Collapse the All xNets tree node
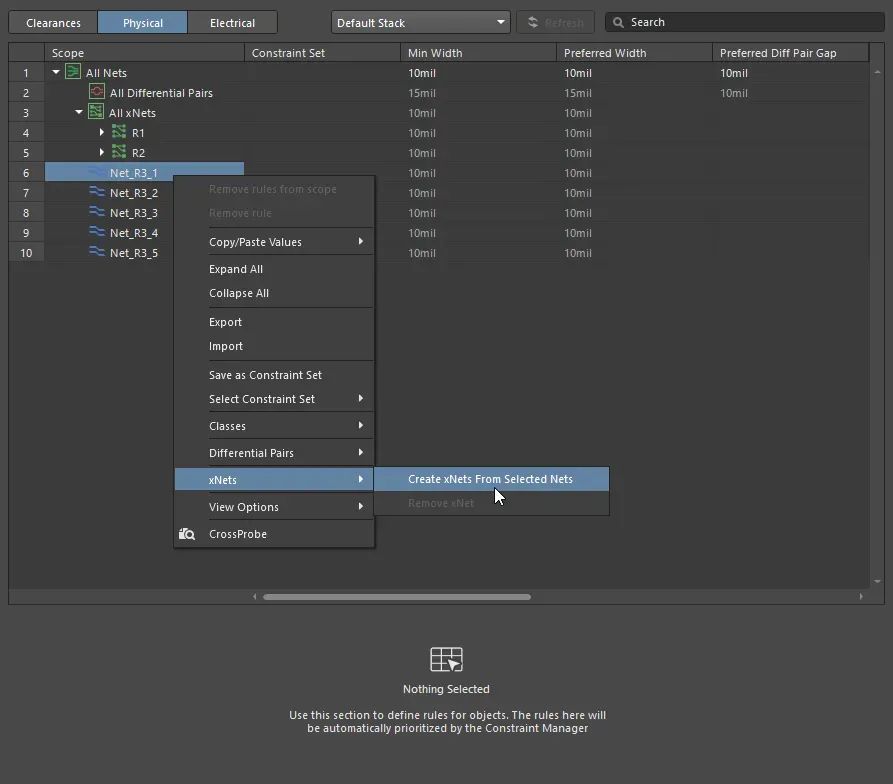 click(x=79, y=112)
